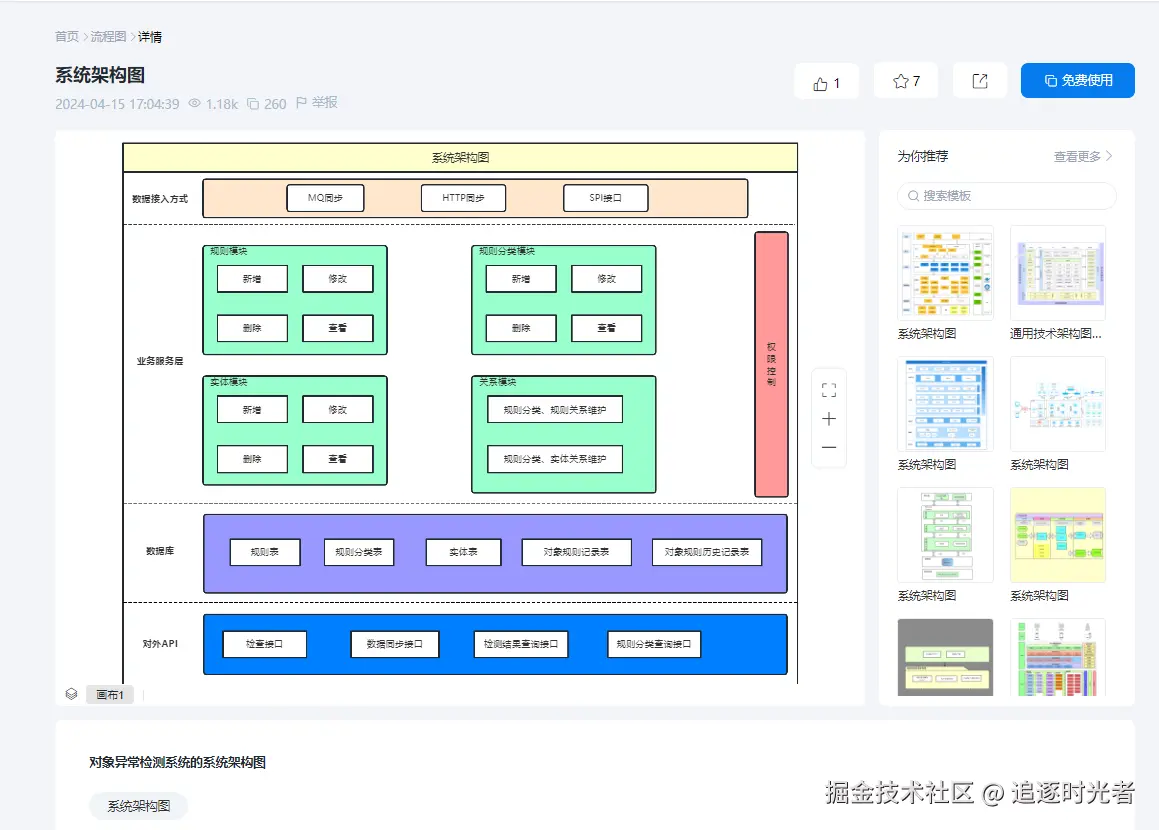Click the 举报 report flag
The height and width of the screenshot is (830, 1159).
[x=317, y=103]
